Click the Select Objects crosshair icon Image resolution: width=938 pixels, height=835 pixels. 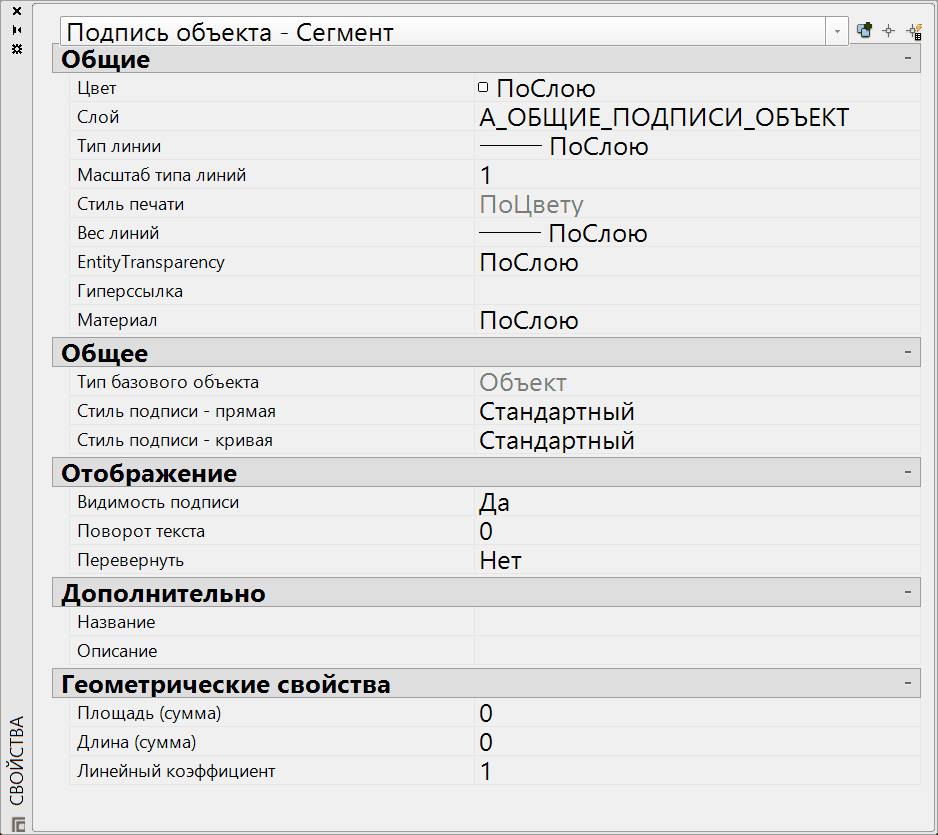pyautogui.click(x=888, y=31)
